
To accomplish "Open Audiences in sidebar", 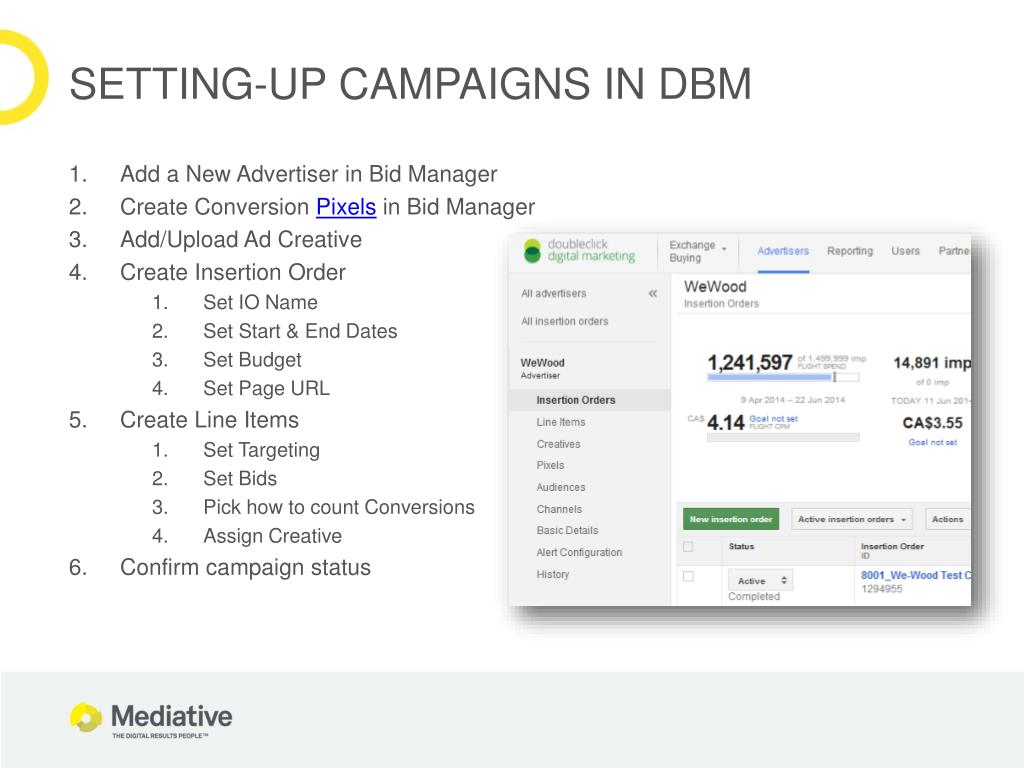I will pyautogui.click(x=561, y=487).
